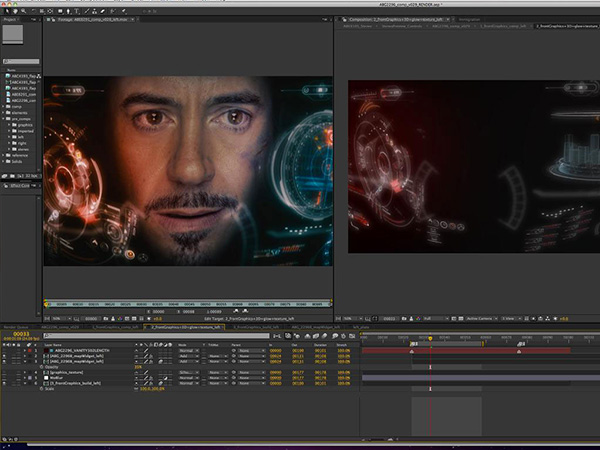The width and height of the screenshot is (600, 450).
Task: Open Full resolution dropdown in Composition viewer
Action: click(436, 318)
